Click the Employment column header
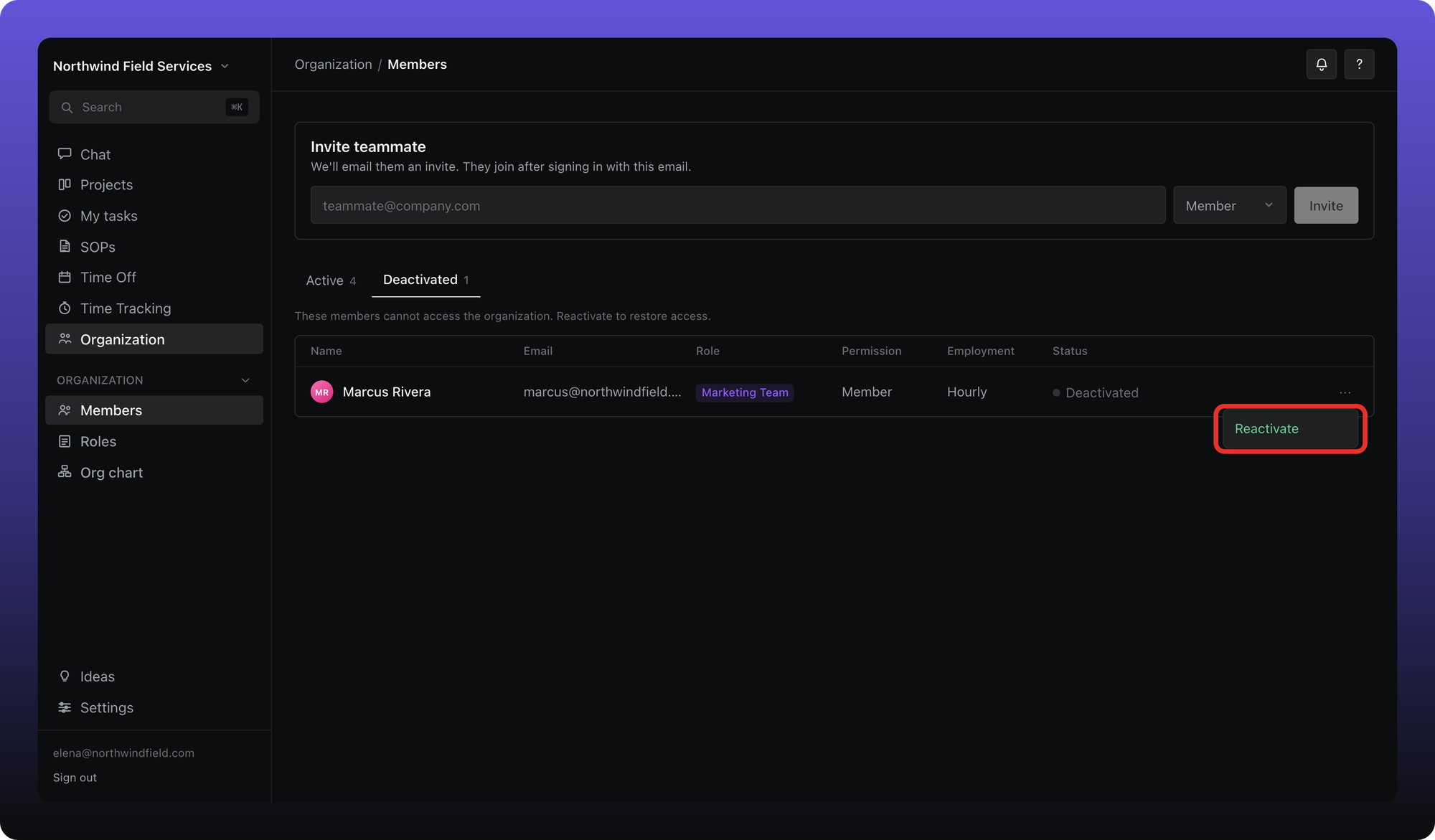 click(980, 351)
